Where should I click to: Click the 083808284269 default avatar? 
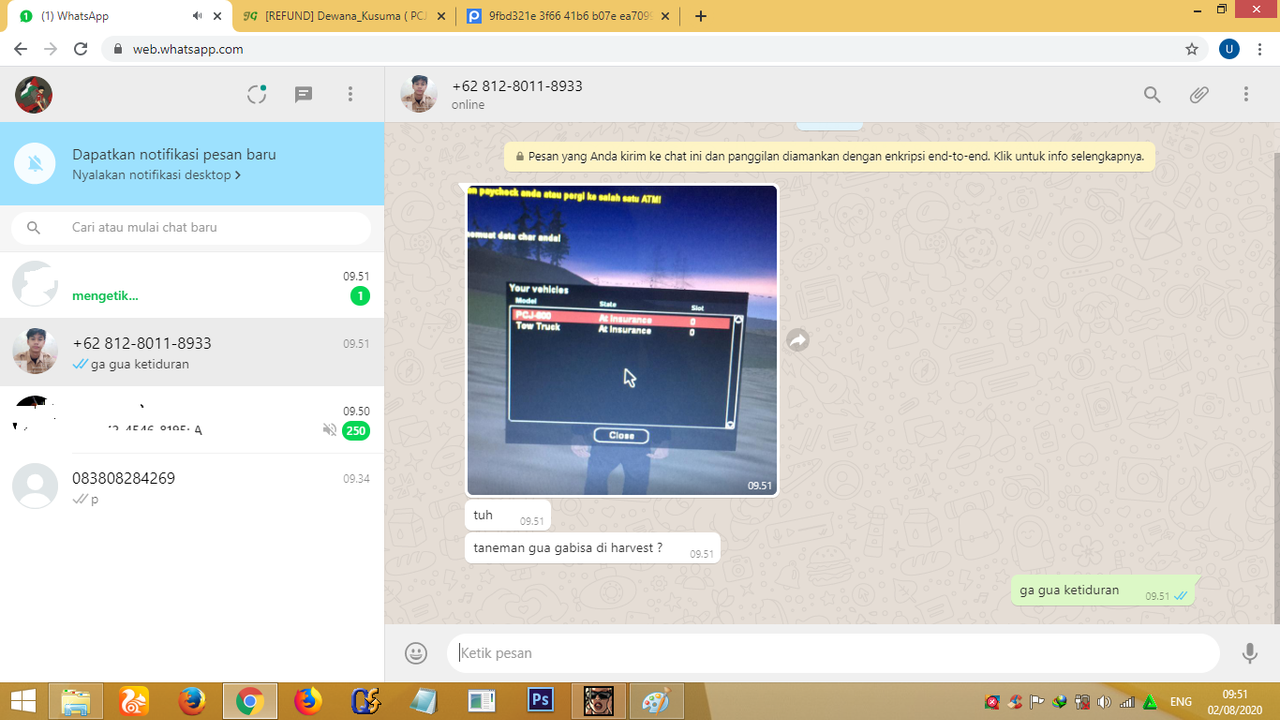click(x=35, y=486)
